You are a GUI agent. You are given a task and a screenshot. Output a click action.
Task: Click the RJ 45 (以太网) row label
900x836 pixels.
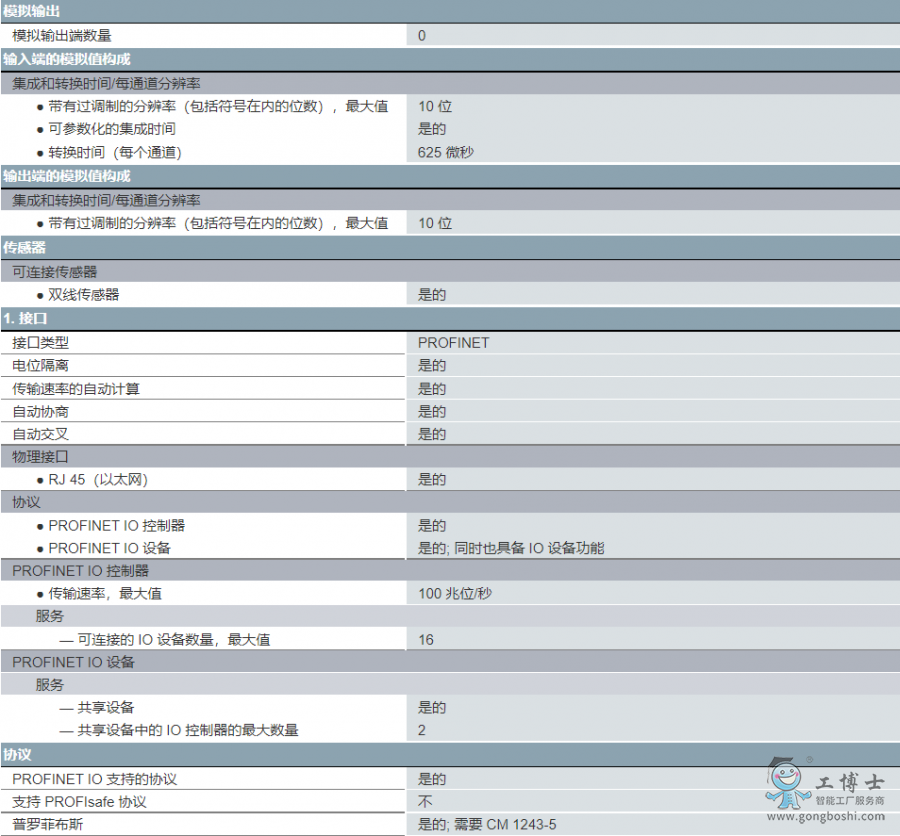(x=98, y=480)
